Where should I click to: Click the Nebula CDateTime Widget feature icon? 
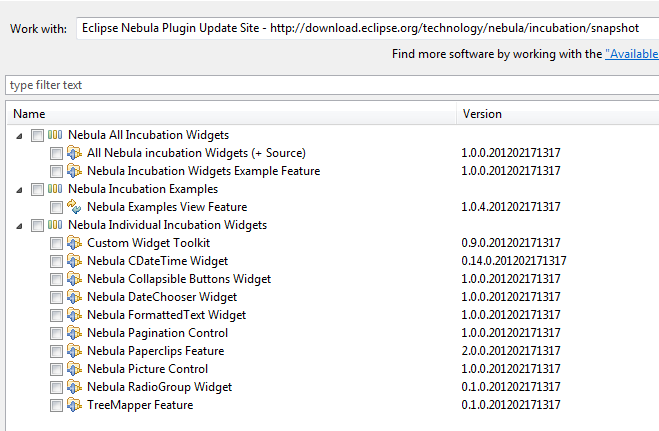[73, 261]
